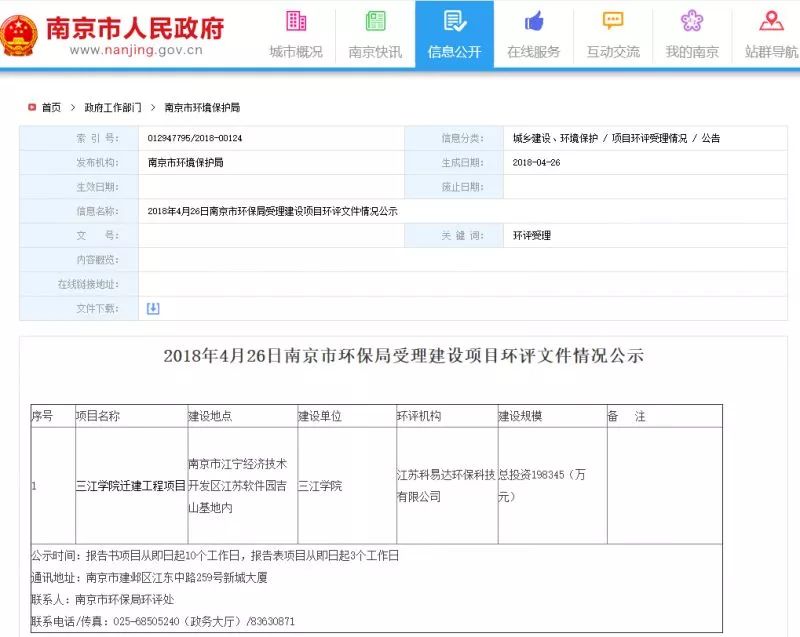Open the 站群导航 tab label
800x637 pixels.
coord(771,52)
